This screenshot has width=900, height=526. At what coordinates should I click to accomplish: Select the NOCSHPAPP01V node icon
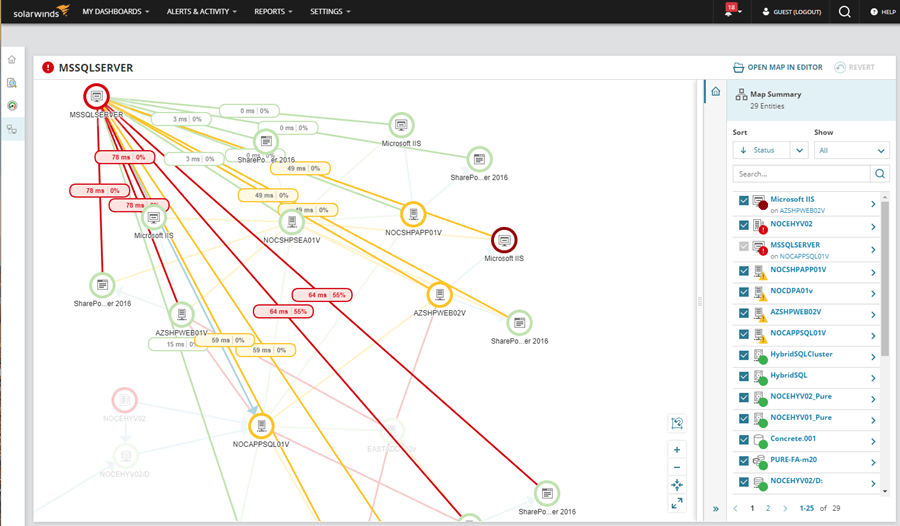coord(413,214)
